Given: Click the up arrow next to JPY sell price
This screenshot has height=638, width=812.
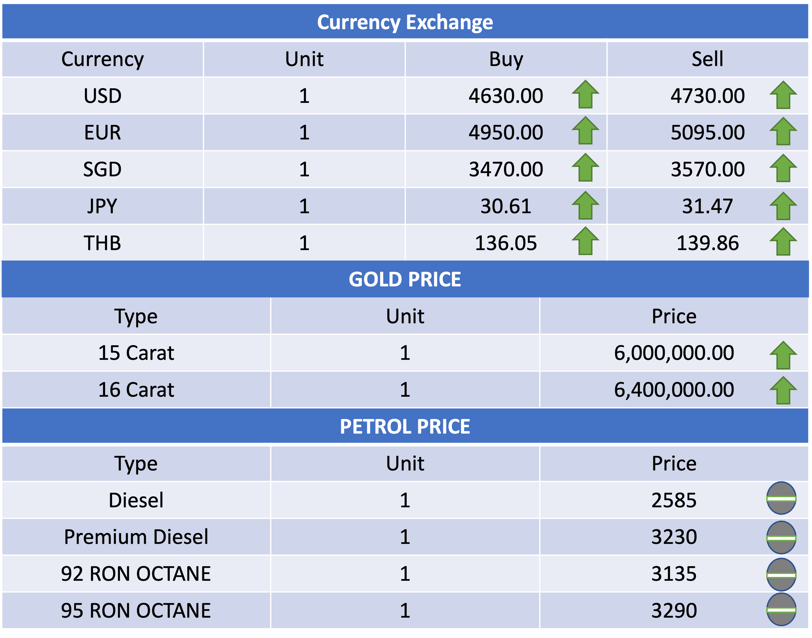Looking at the screenshot, I should click(x=783, y=206).
